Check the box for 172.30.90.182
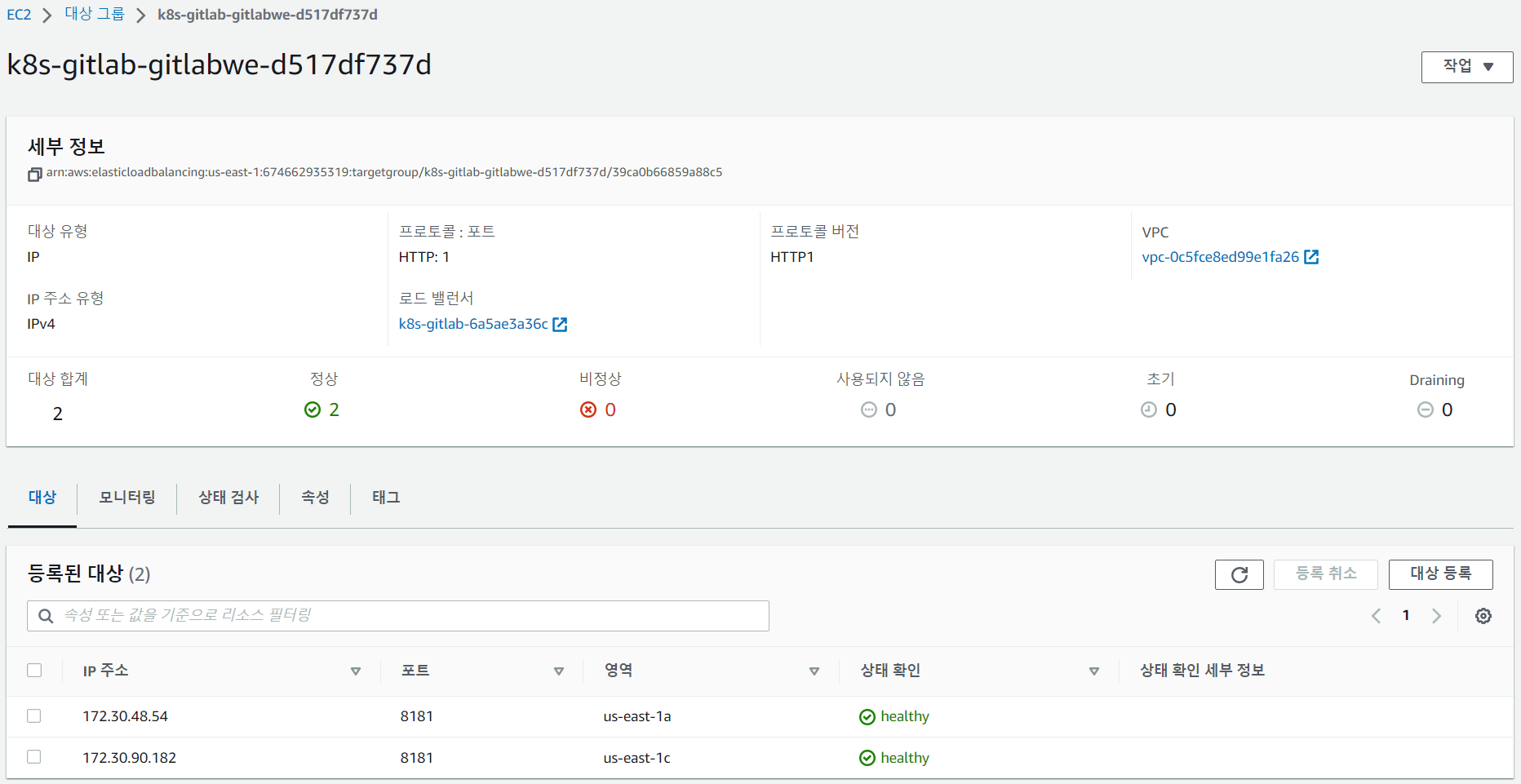This screenshot has width=1521, height=784. coord(34,757)
